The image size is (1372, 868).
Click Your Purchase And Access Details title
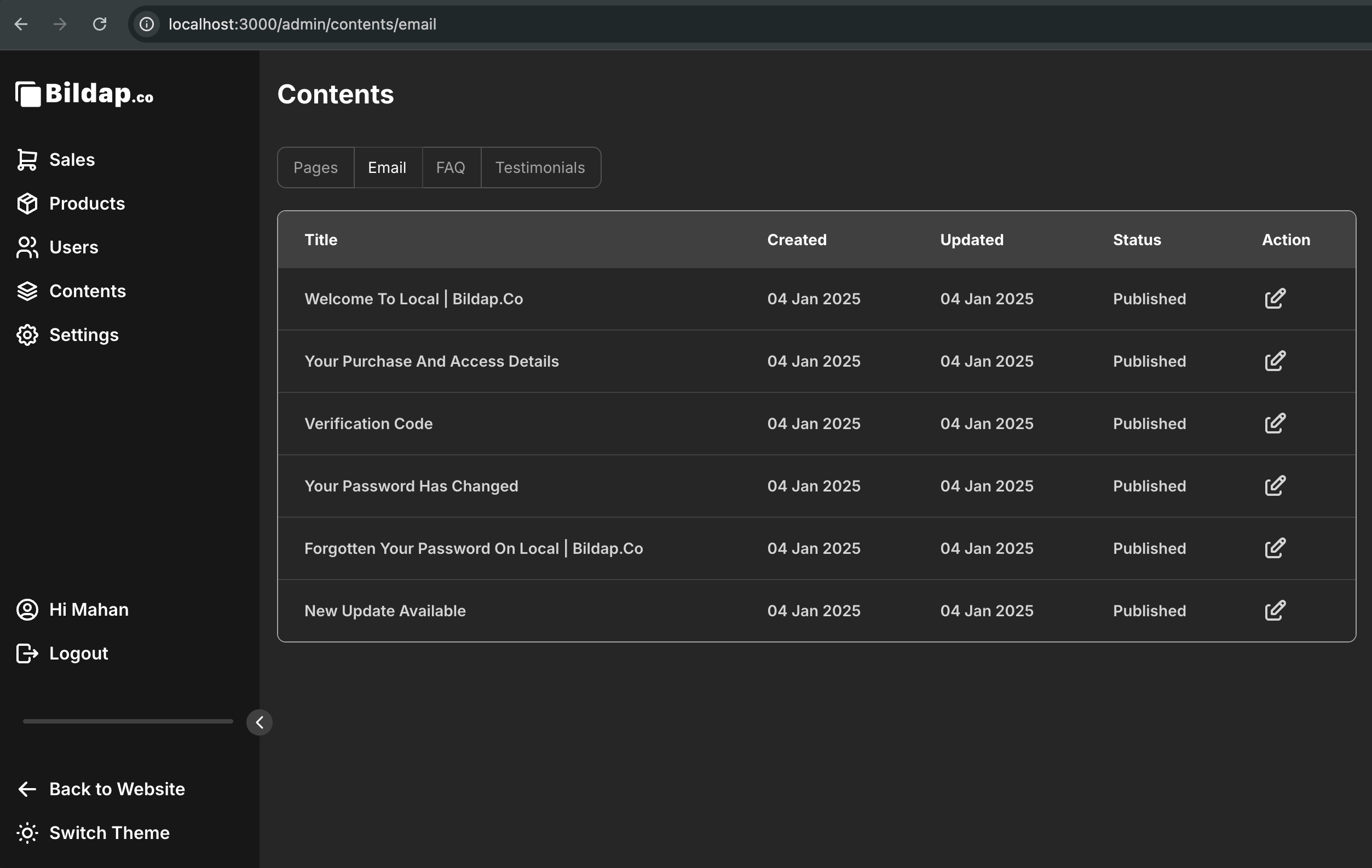tap(431, 361)
